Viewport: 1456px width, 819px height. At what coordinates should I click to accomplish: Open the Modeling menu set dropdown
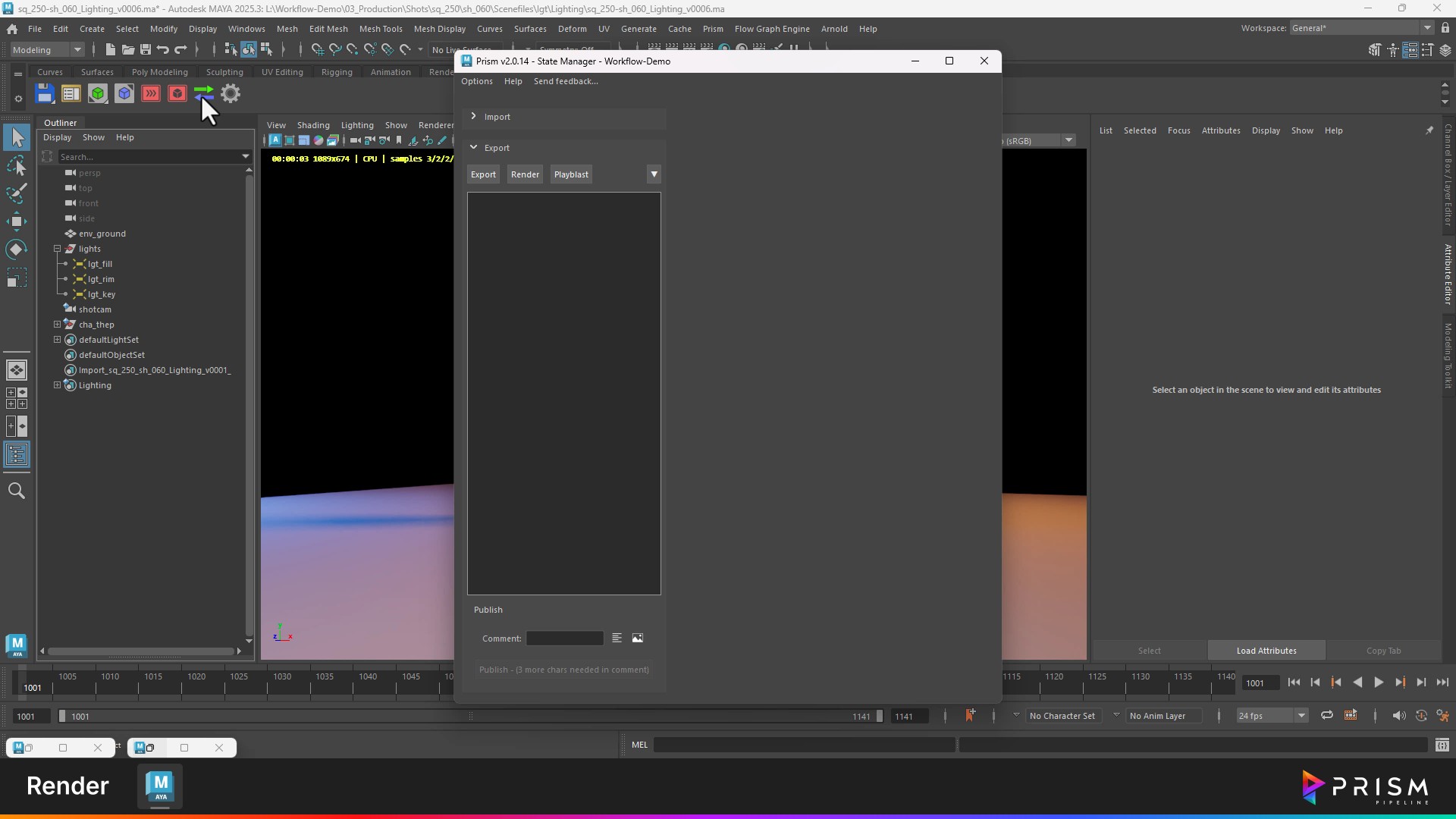(47, 50)
